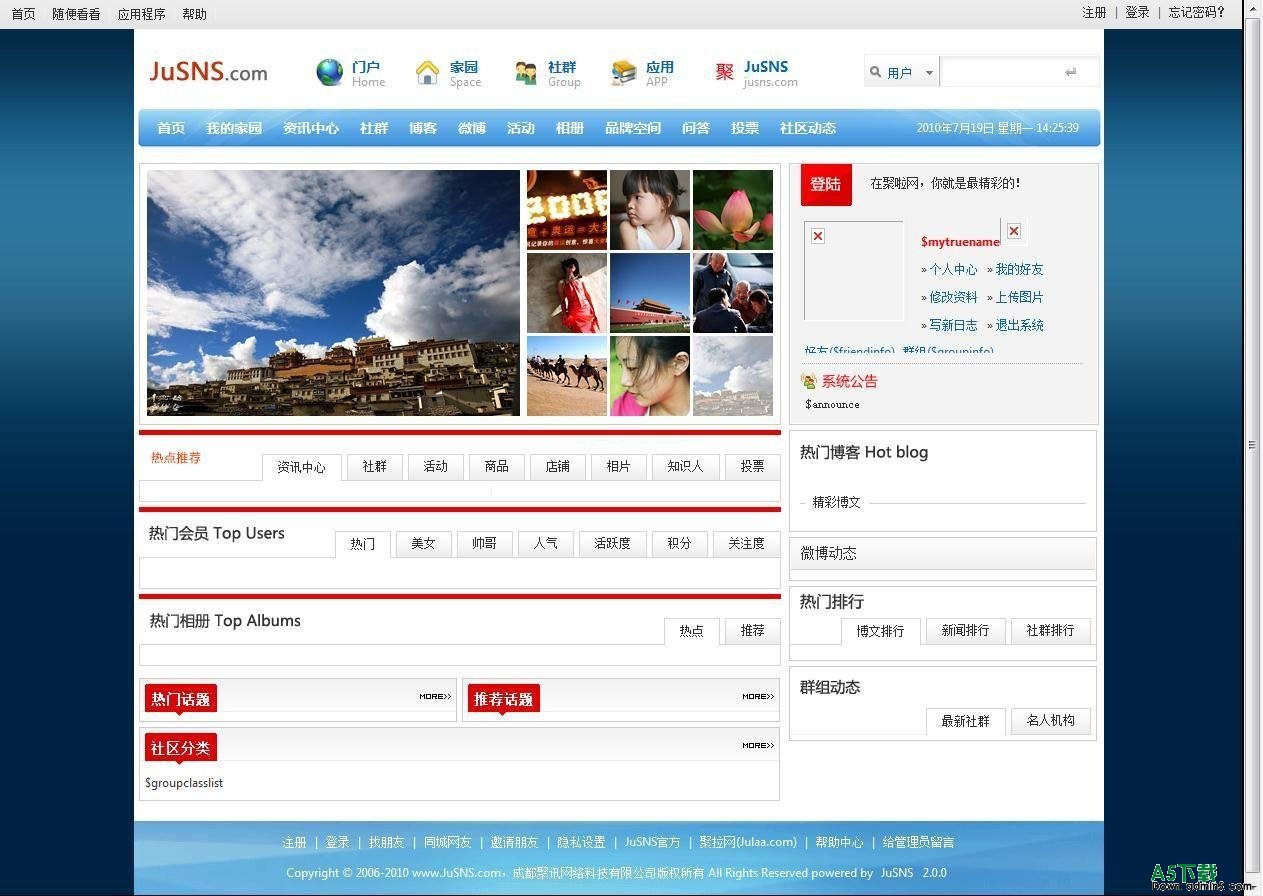Click the 社群 Group people icon
Viewport: 1263px width, 896px height.
[526, 72]
